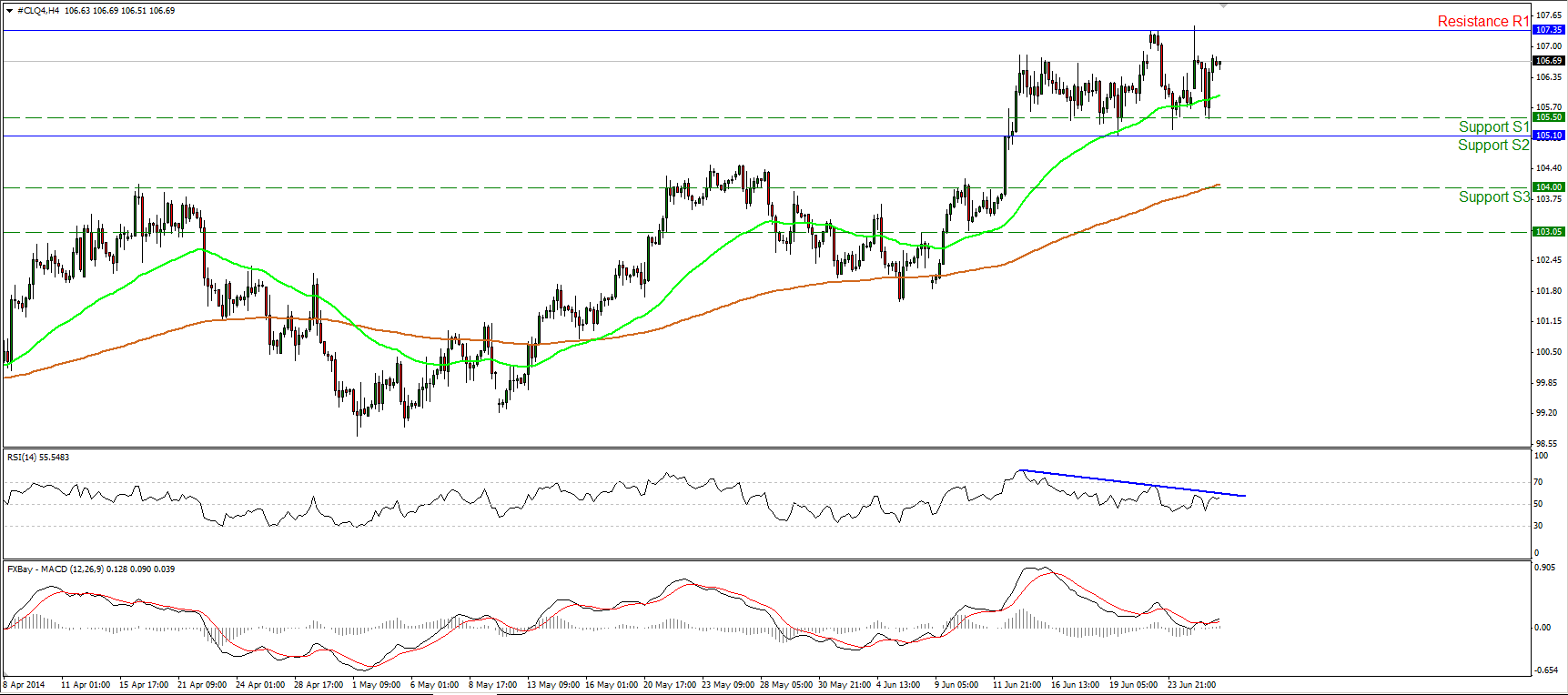
Task: Click the MACD scale value -0.654
Action: (1545, 670)
